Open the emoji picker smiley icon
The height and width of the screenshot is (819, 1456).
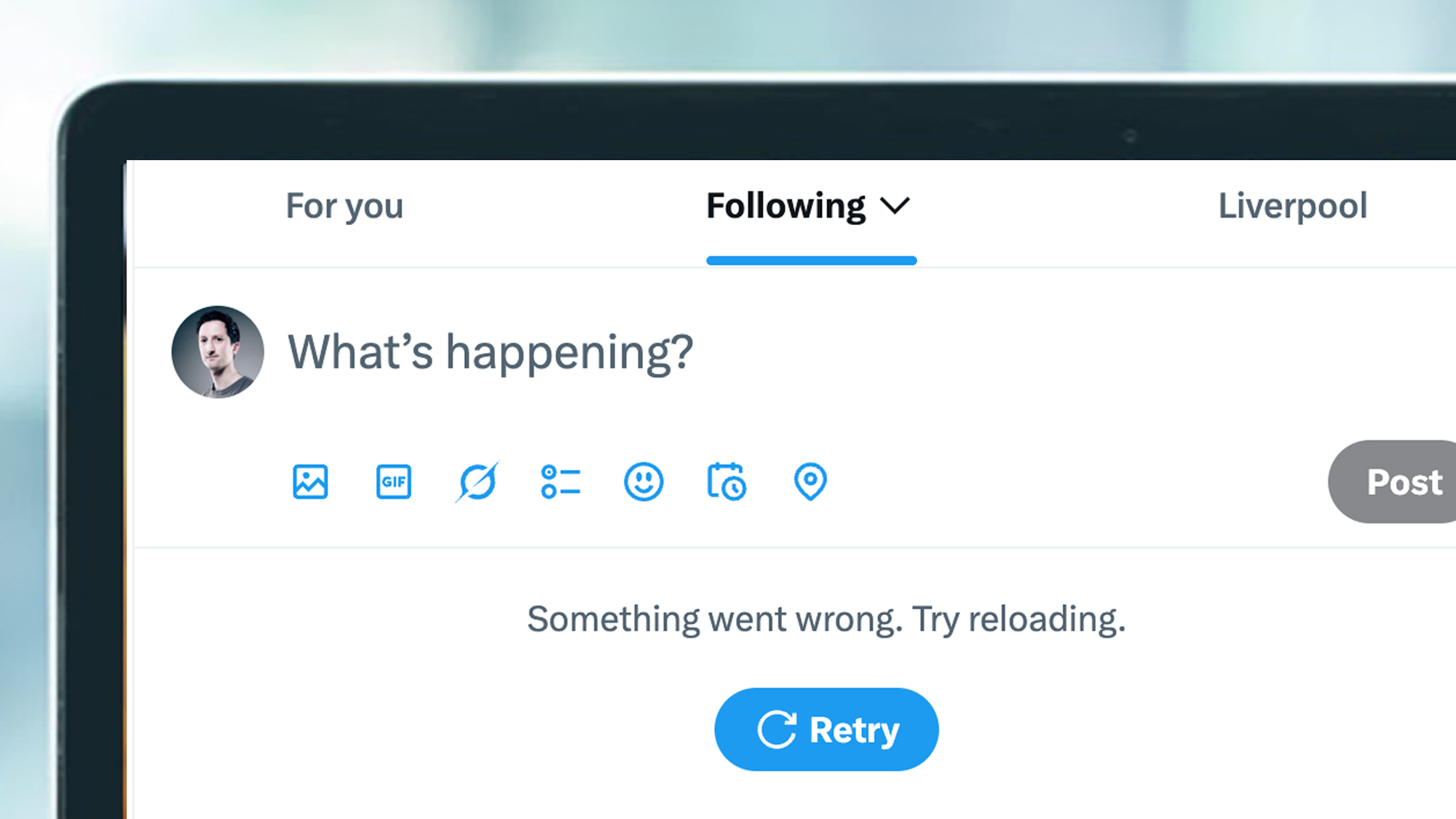click(x=644, y=481)
